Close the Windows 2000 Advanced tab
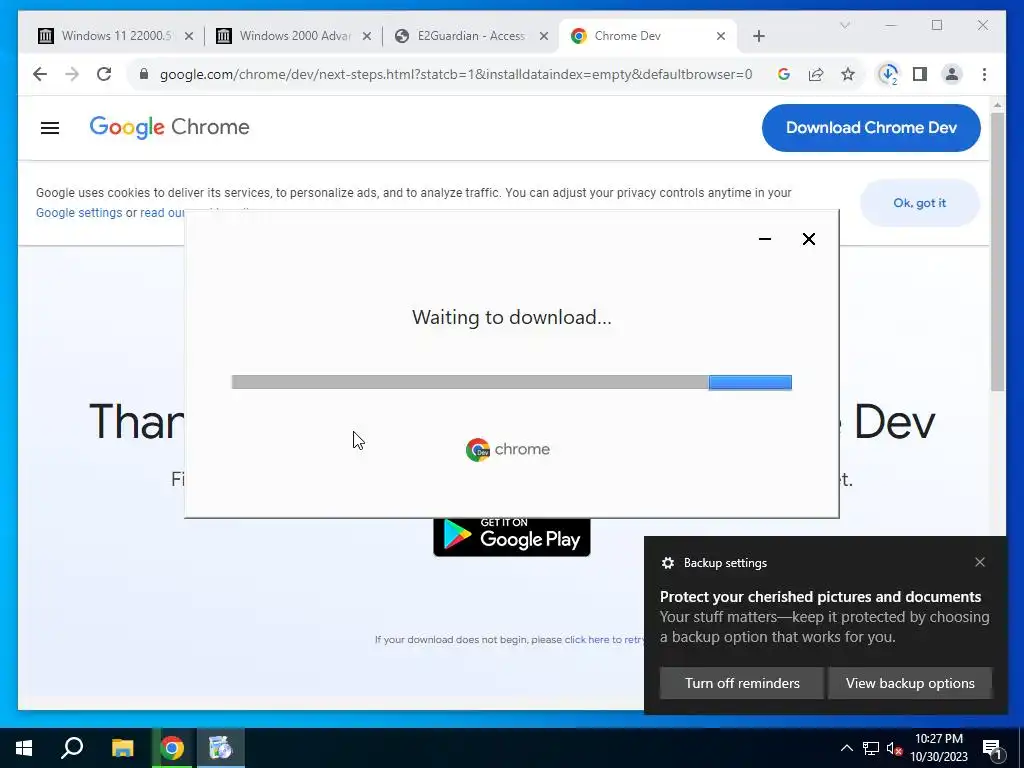 click(x=367, y=37)
